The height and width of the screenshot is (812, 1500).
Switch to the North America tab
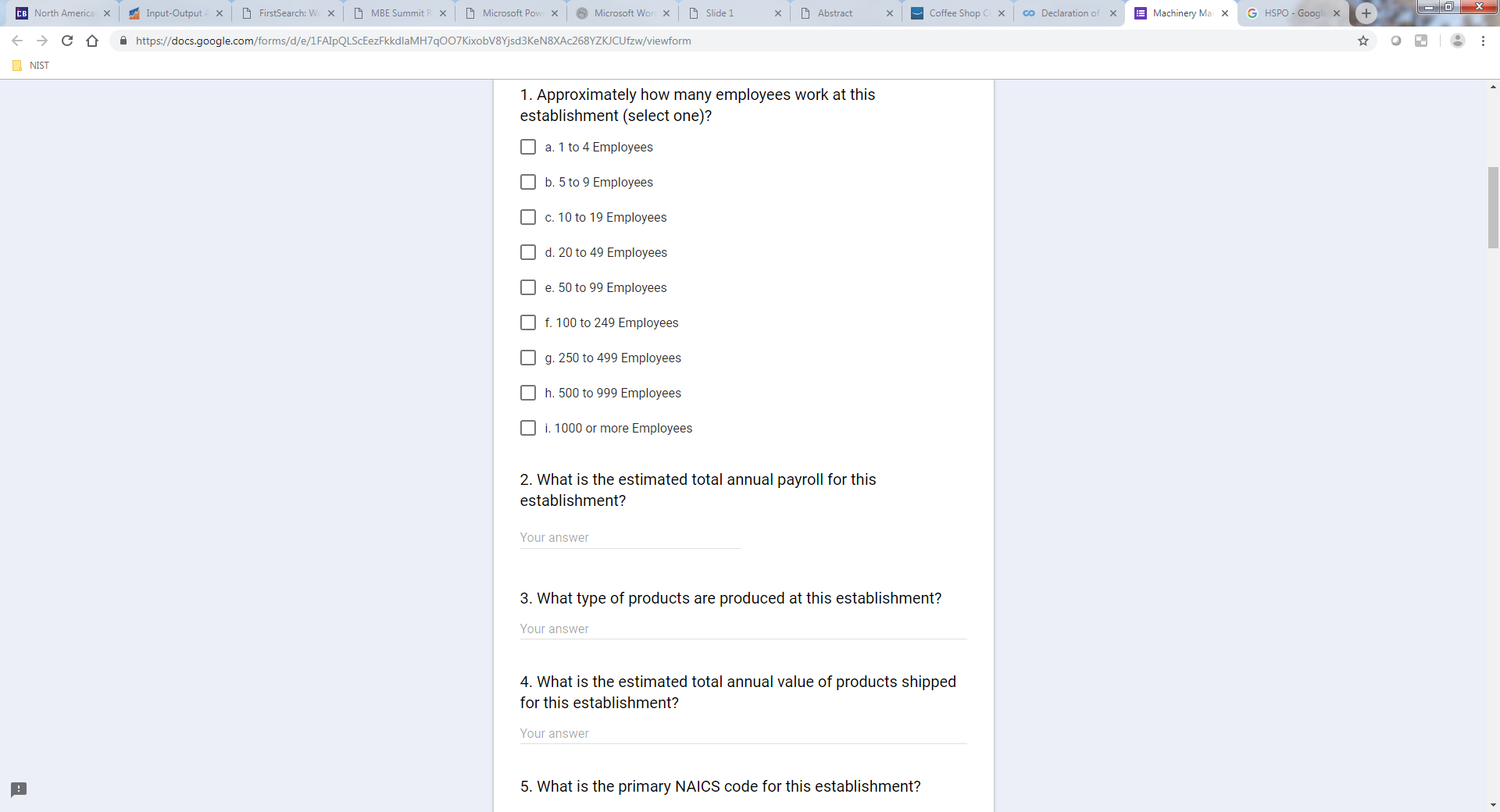point(64,13)
